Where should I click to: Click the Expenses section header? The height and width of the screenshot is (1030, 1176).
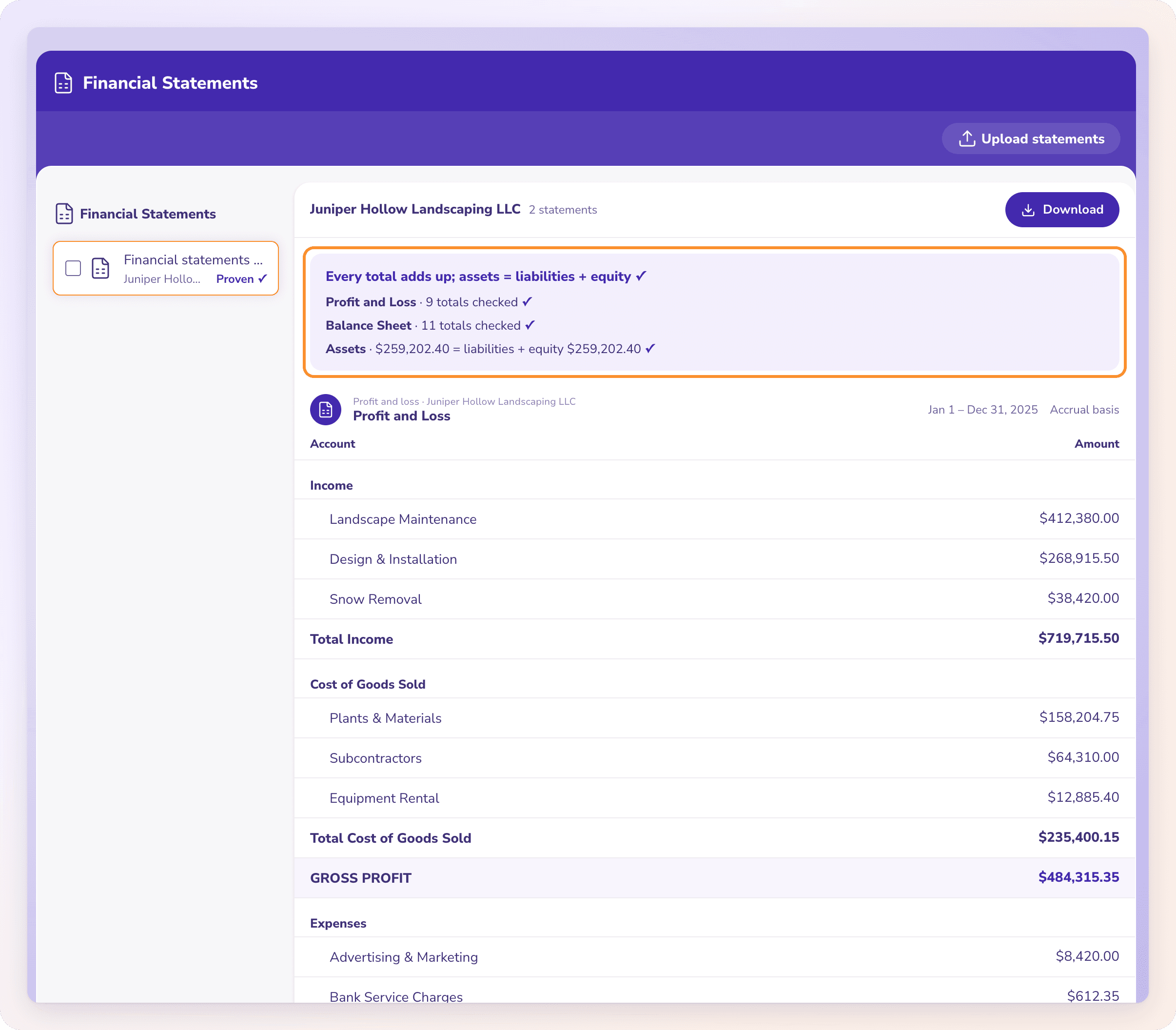click(338, 924)
